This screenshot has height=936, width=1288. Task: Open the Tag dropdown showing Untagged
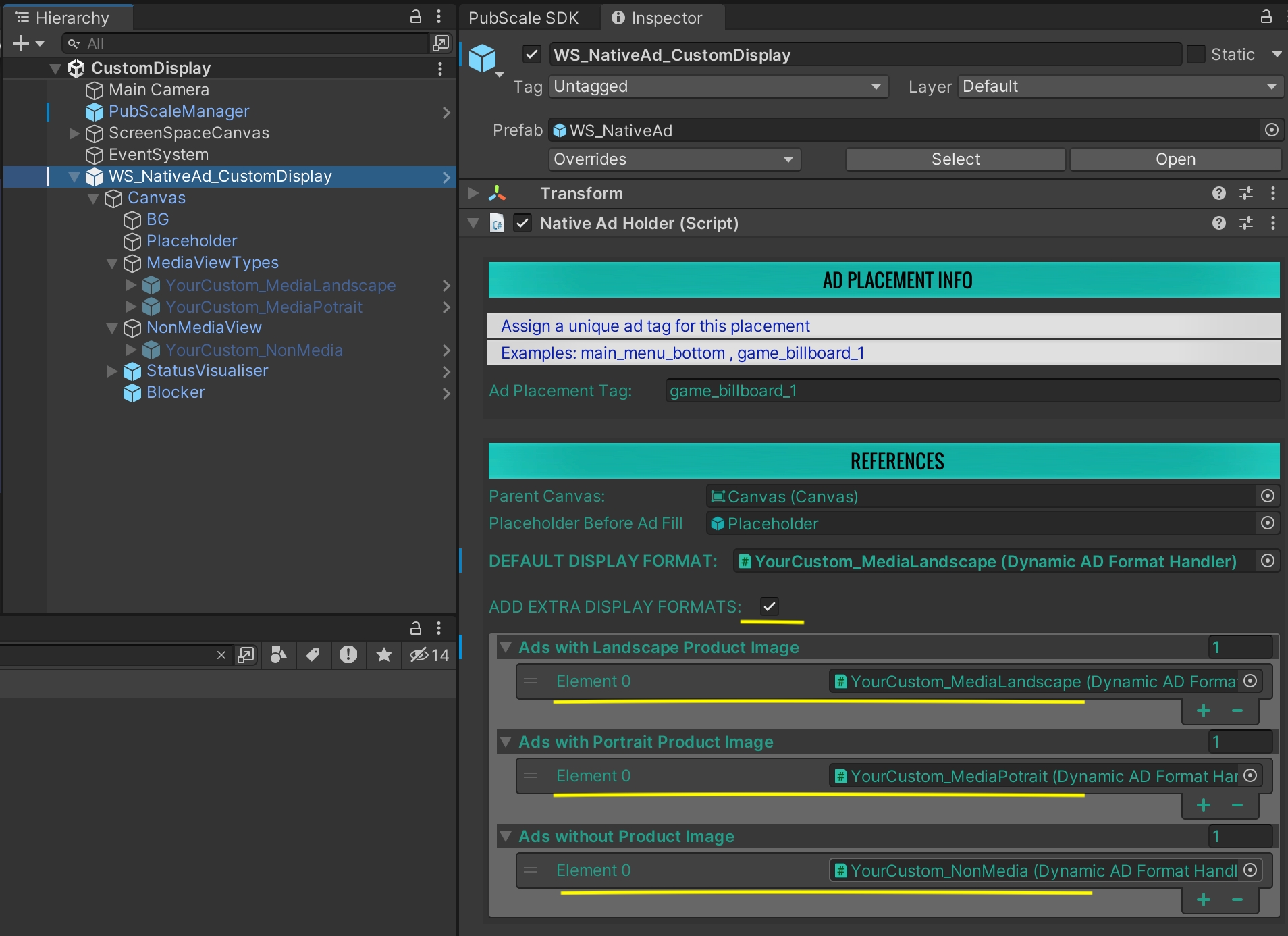718,86
